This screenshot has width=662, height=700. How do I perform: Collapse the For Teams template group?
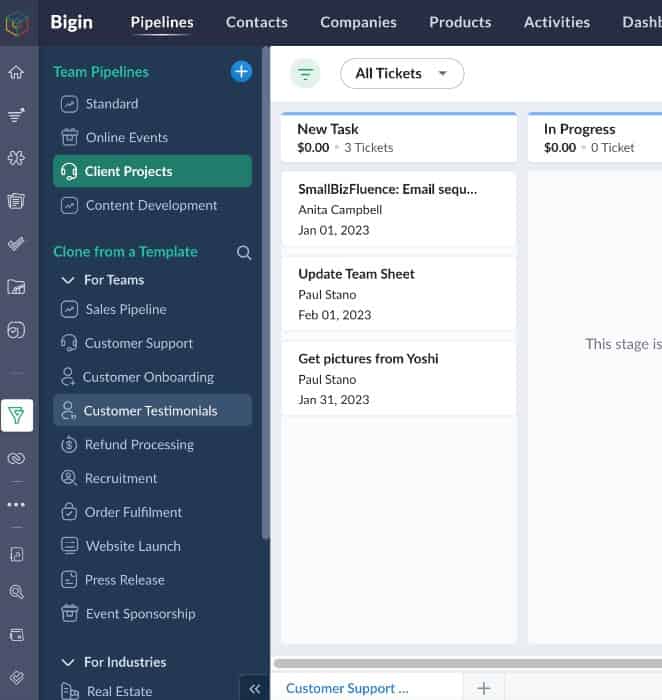click(x=68, y=280)
